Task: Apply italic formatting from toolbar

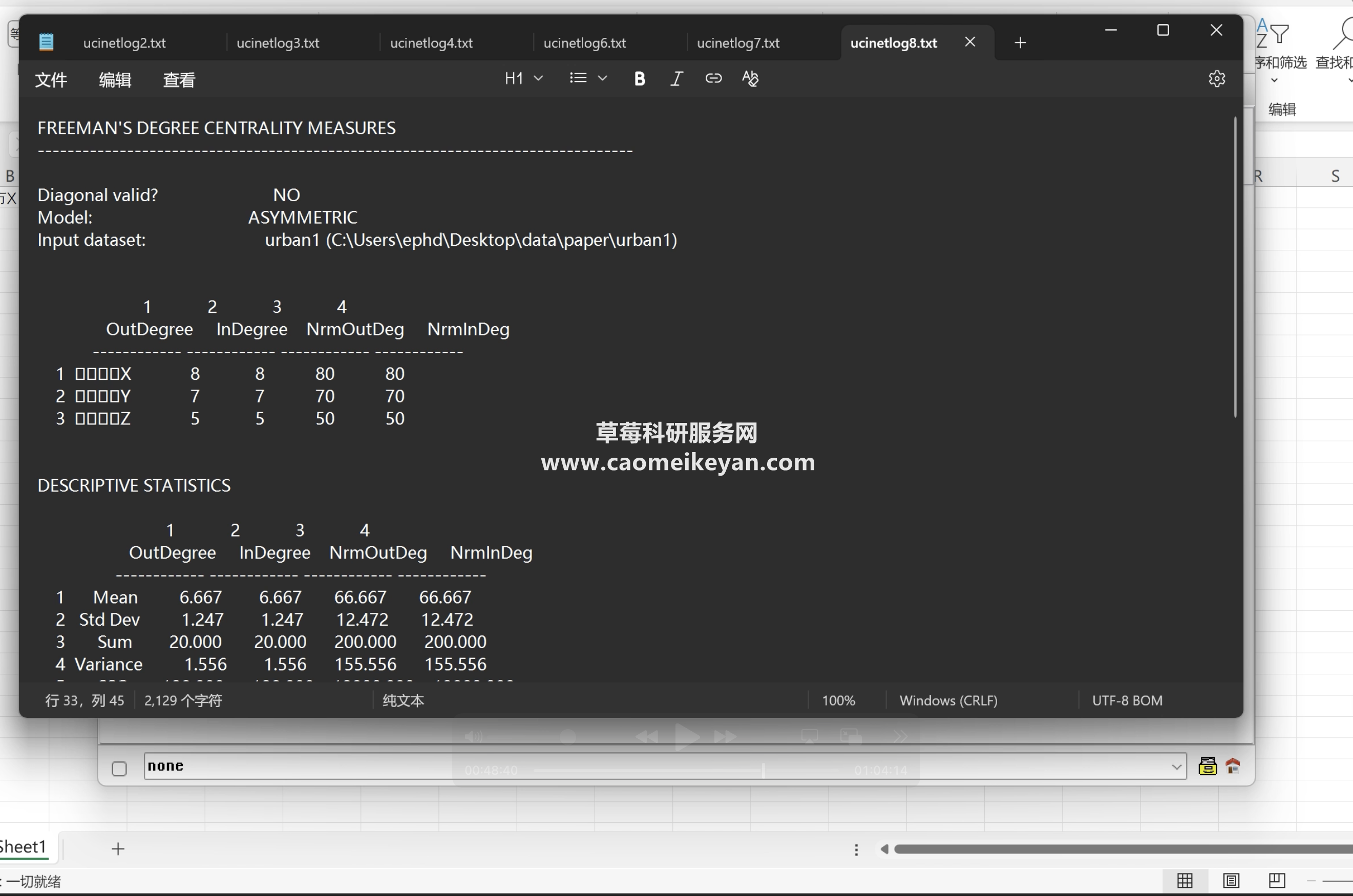Action: tap(676, 78)
